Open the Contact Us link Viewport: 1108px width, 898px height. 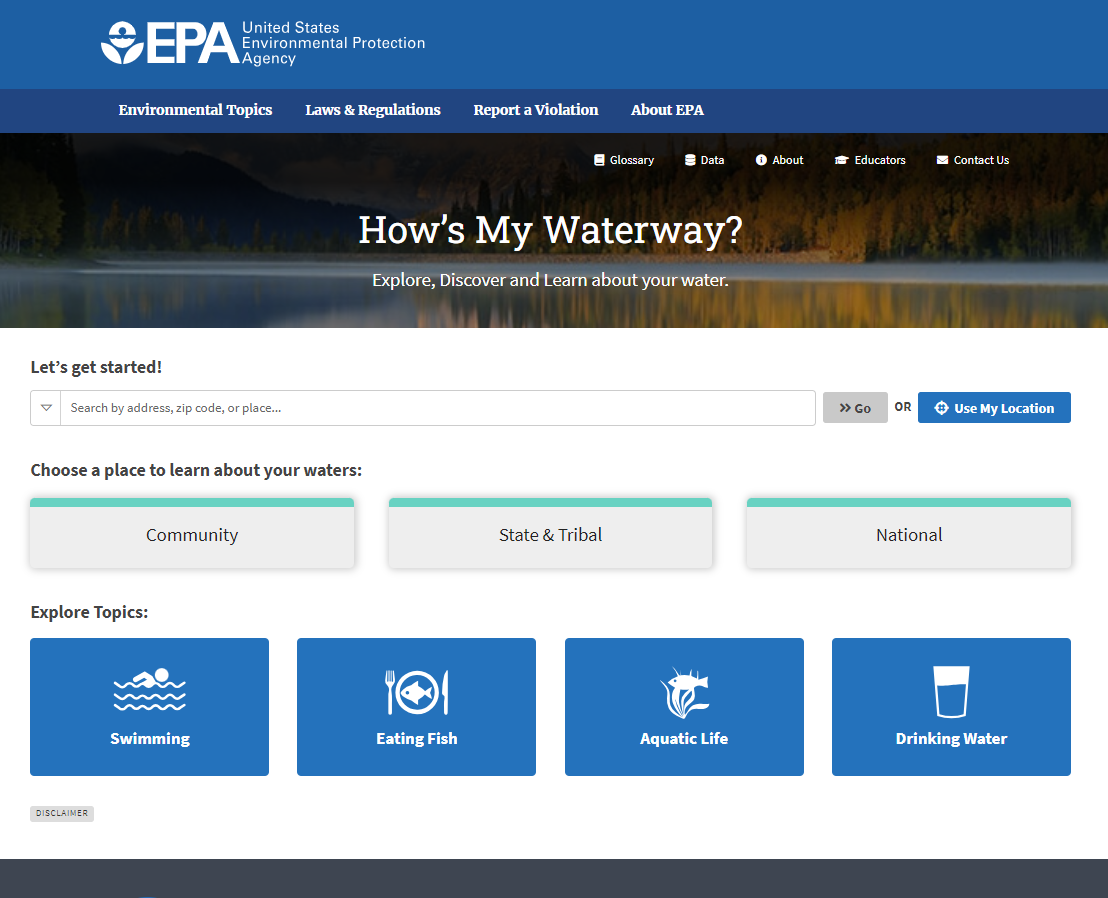(x=973, y=160)
